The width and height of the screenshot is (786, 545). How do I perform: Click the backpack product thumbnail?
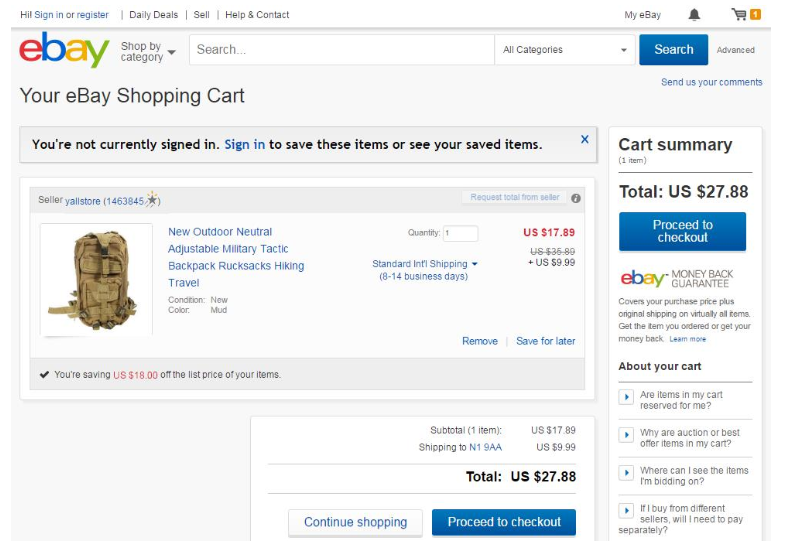tap(96, 279)
